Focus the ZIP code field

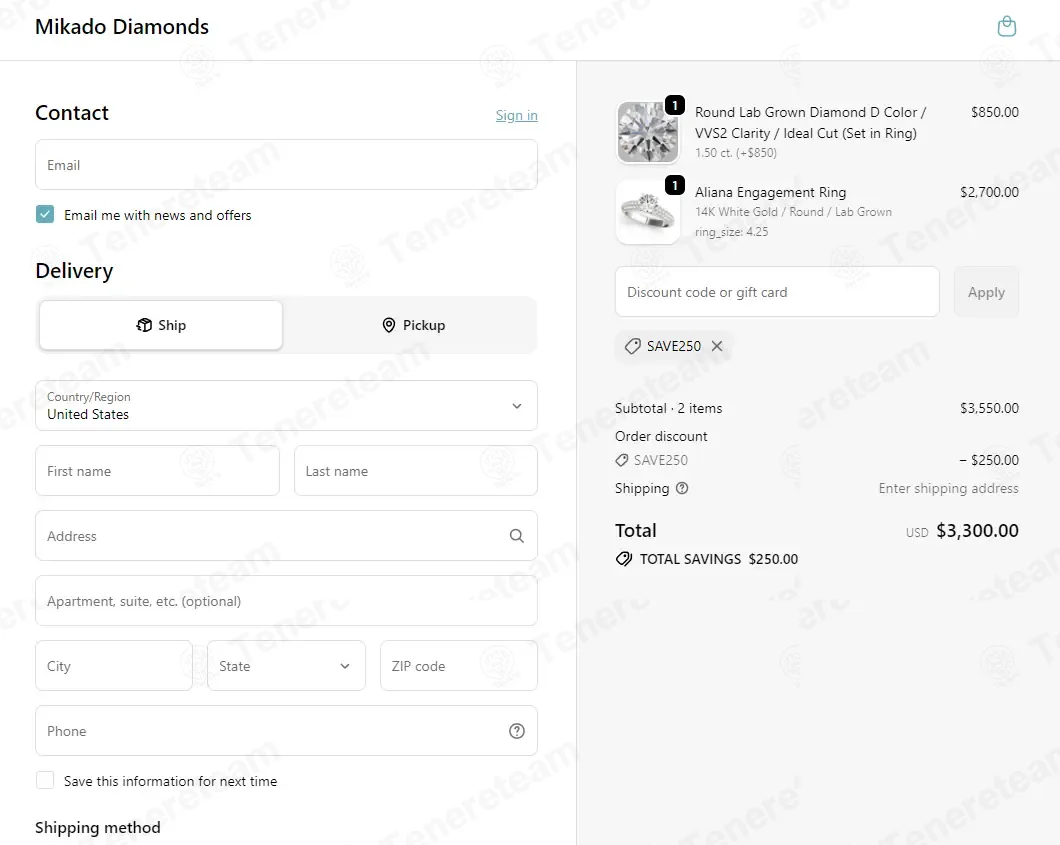click(458, 666)
